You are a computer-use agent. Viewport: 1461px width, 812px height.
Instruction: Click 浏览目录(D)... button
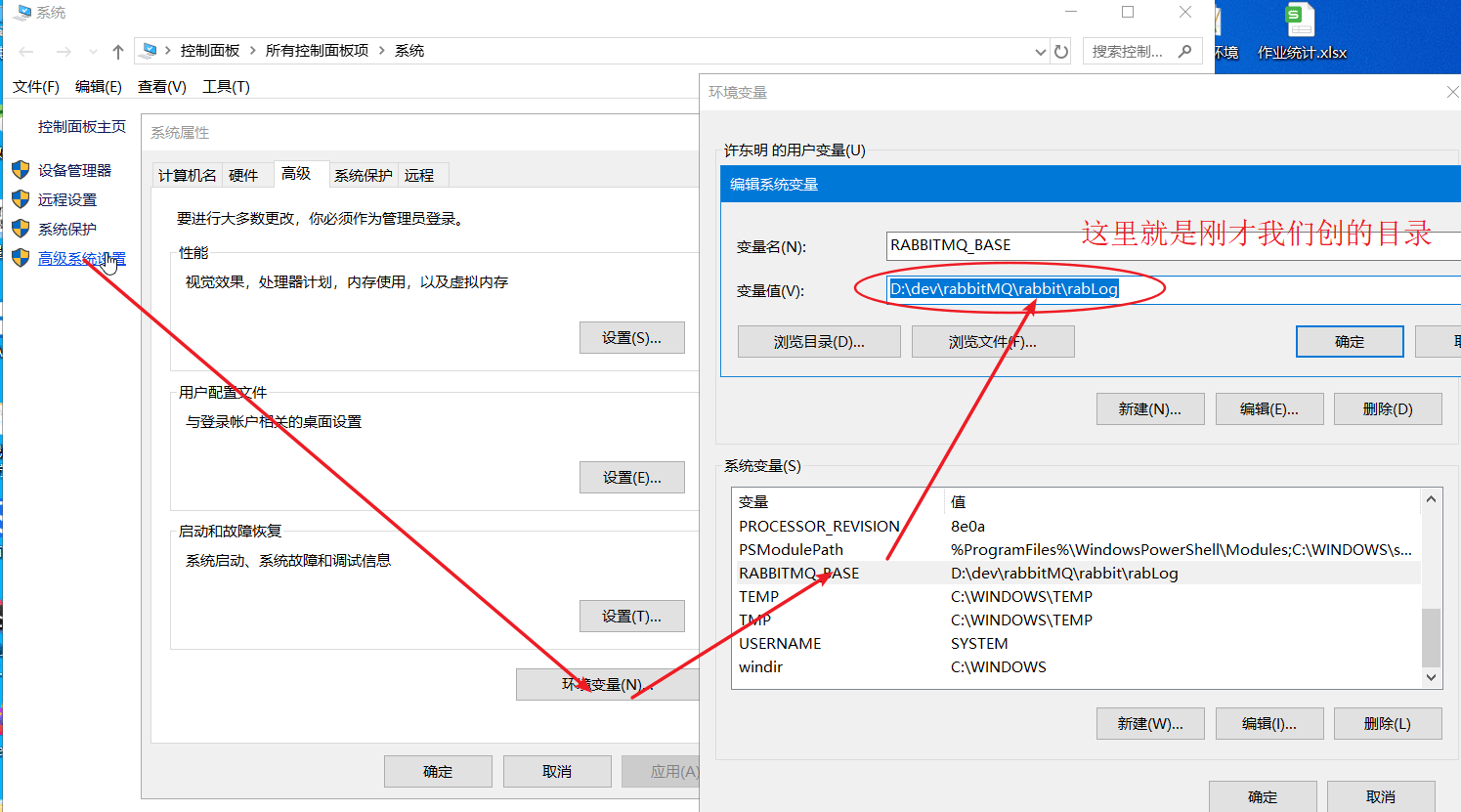[x=819, y=342]
